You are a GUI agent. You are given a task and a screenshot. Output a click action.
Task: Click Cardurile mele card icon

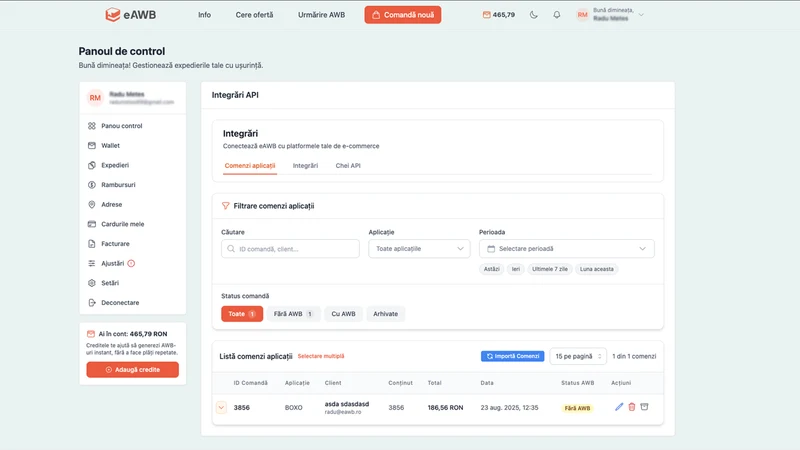tap(92, 224)
